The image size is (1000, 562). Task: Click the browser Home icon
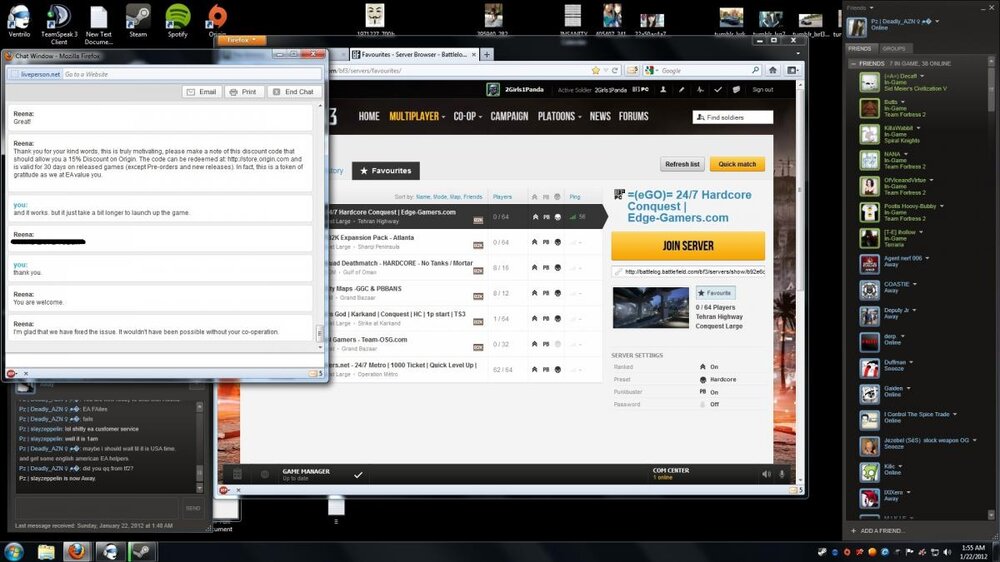[x=774, y=71]
